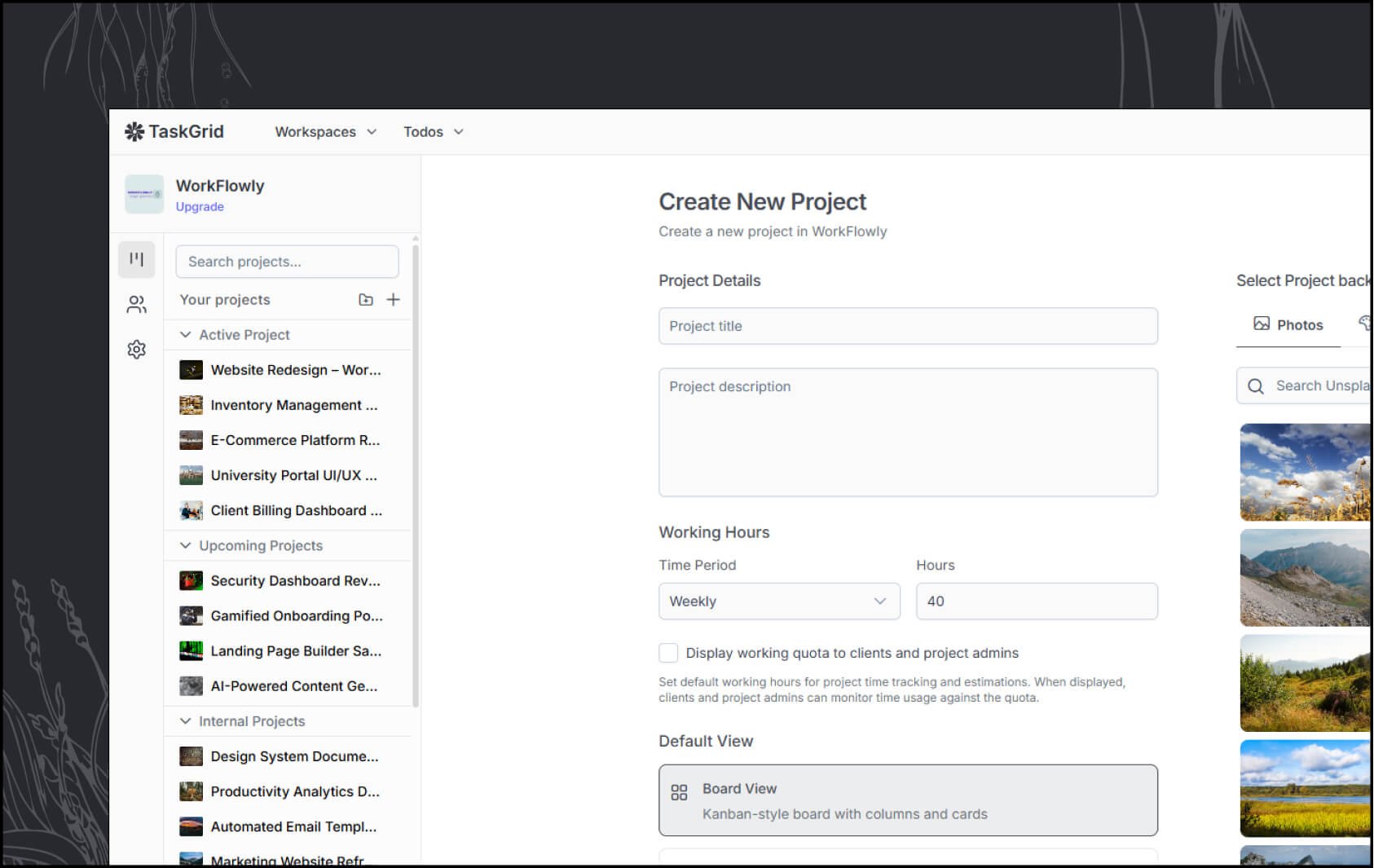
Task: Click the settings gear icon
Action: [x=136, y=349]
